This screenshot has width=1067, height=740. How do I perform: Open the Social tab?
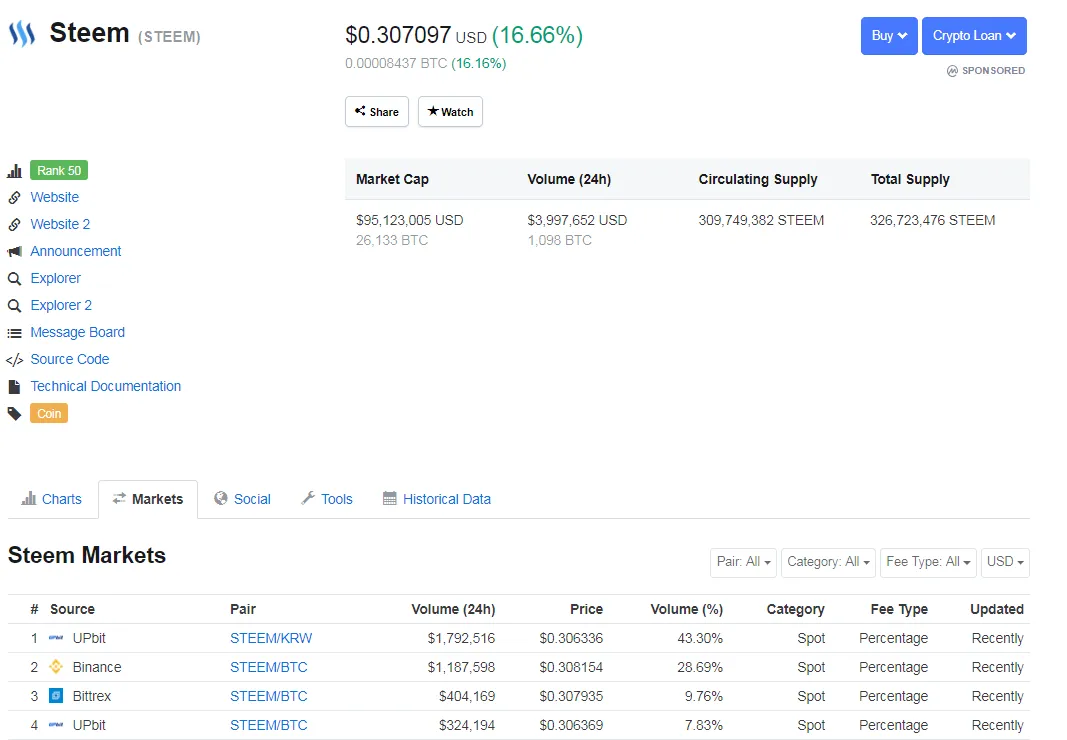click(x=242, y=499)
